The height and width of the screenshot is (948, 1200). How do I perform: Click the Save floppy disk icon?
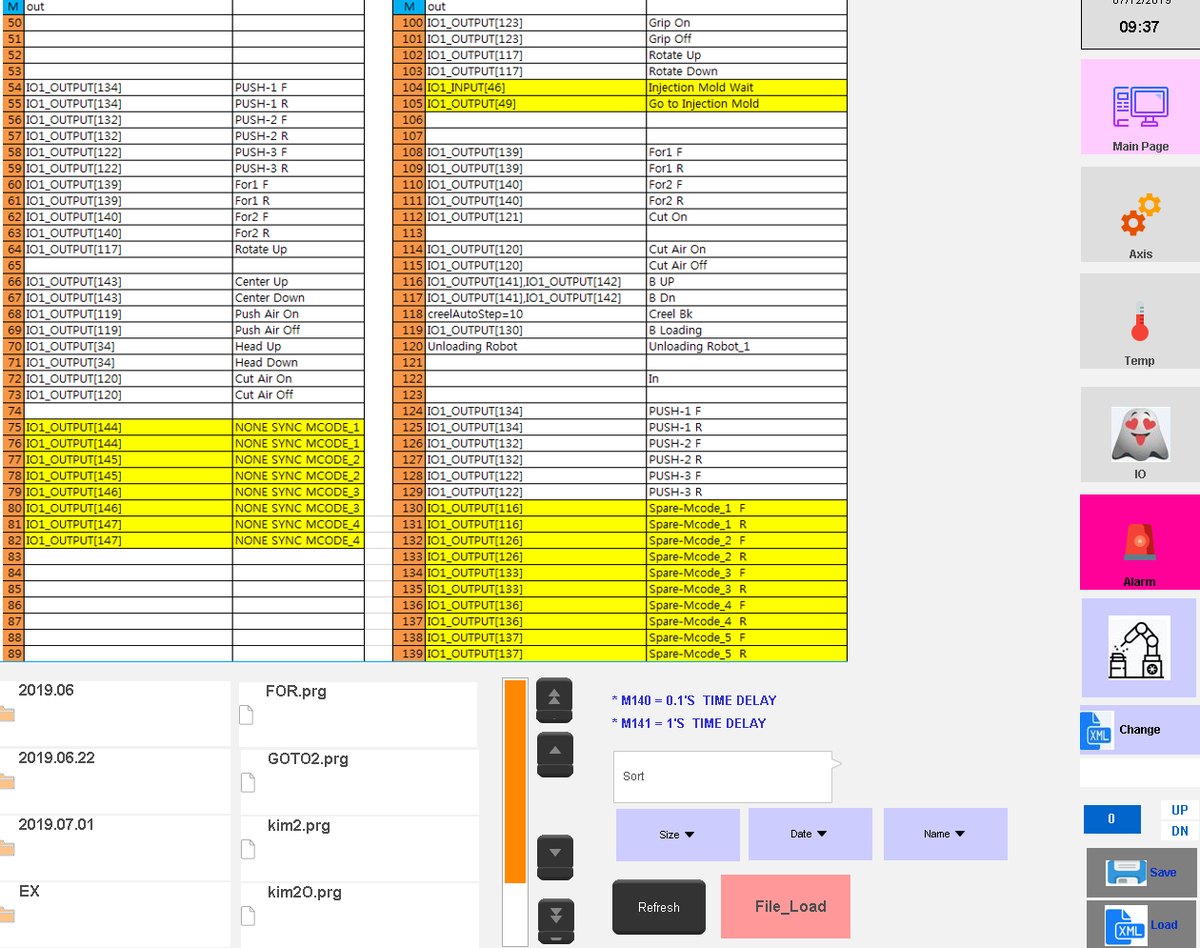click(1125, 873)
